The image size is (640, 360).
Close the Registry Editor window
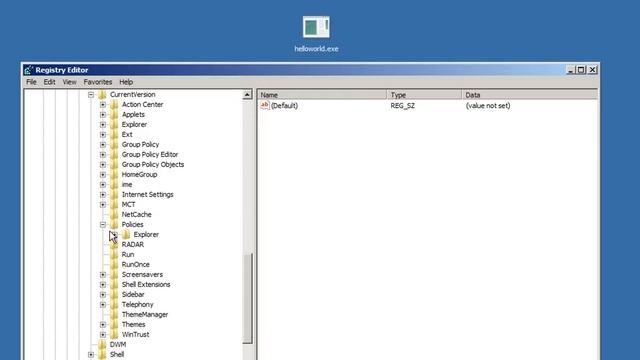tap(593, 70)
